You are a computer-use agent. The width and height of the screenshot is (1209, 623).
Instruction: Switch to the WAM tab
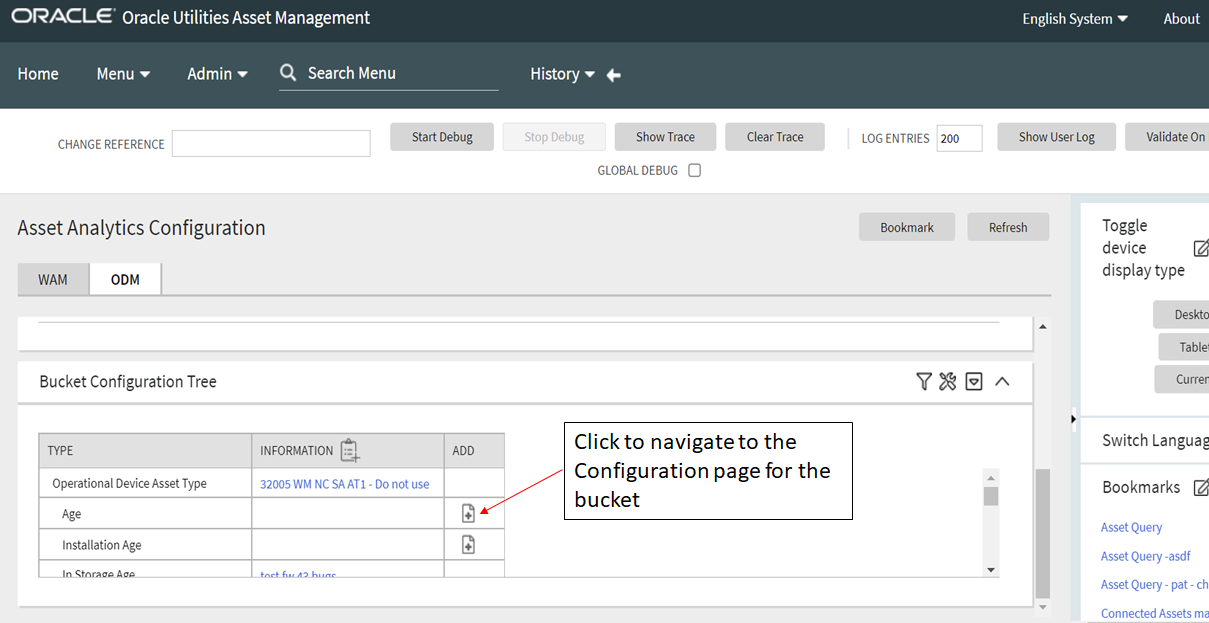coord(53,279)
